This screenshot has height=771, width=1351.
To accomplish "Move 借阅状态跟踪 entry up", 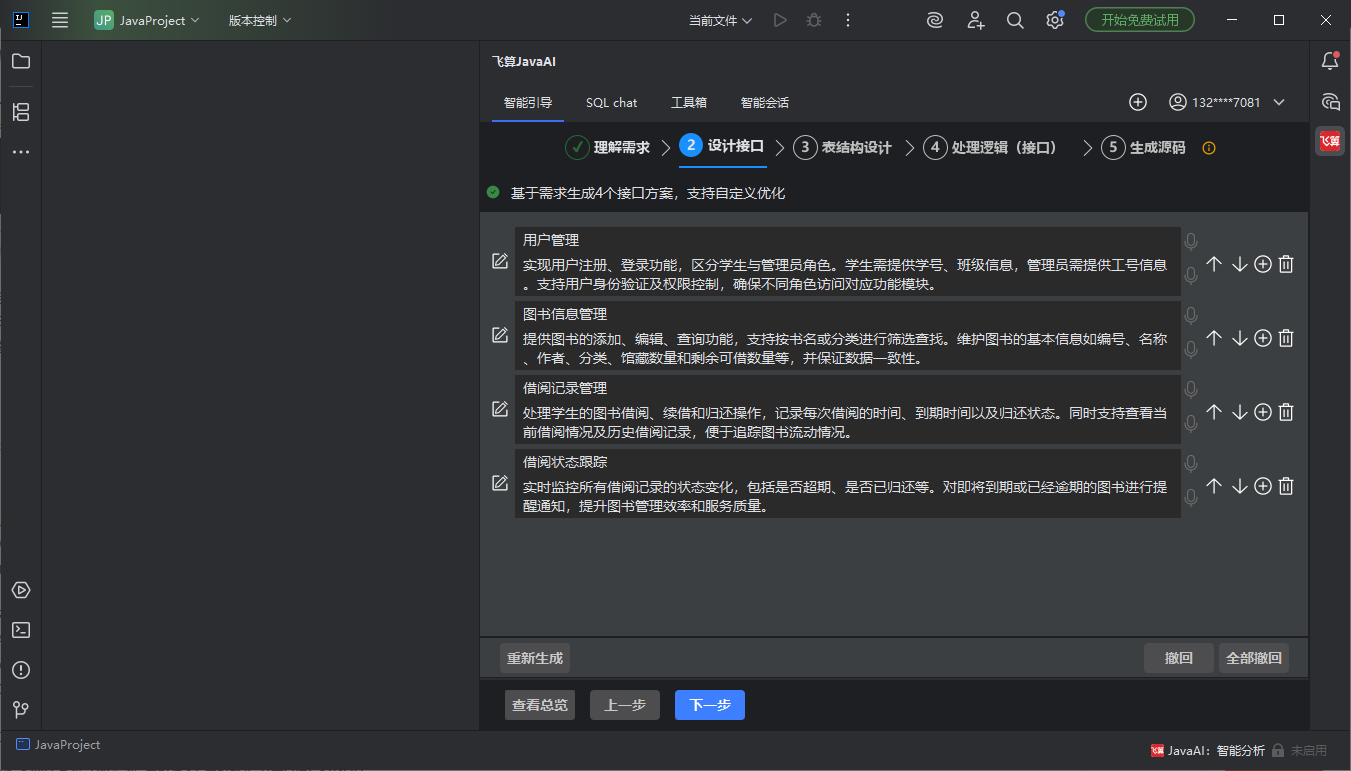I will point(1214,486).
